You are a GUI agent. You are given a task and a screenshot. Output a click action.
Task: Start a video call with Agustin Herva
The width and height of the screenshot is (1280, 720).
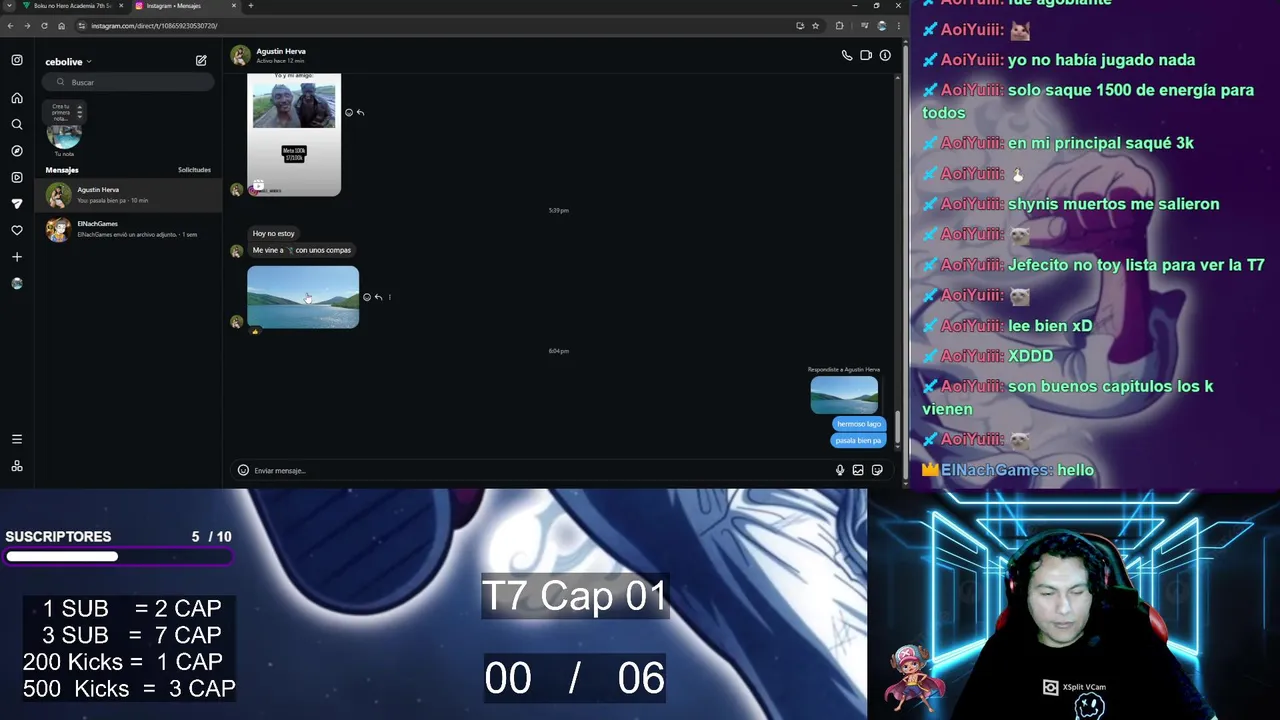(x=866, y=56)
